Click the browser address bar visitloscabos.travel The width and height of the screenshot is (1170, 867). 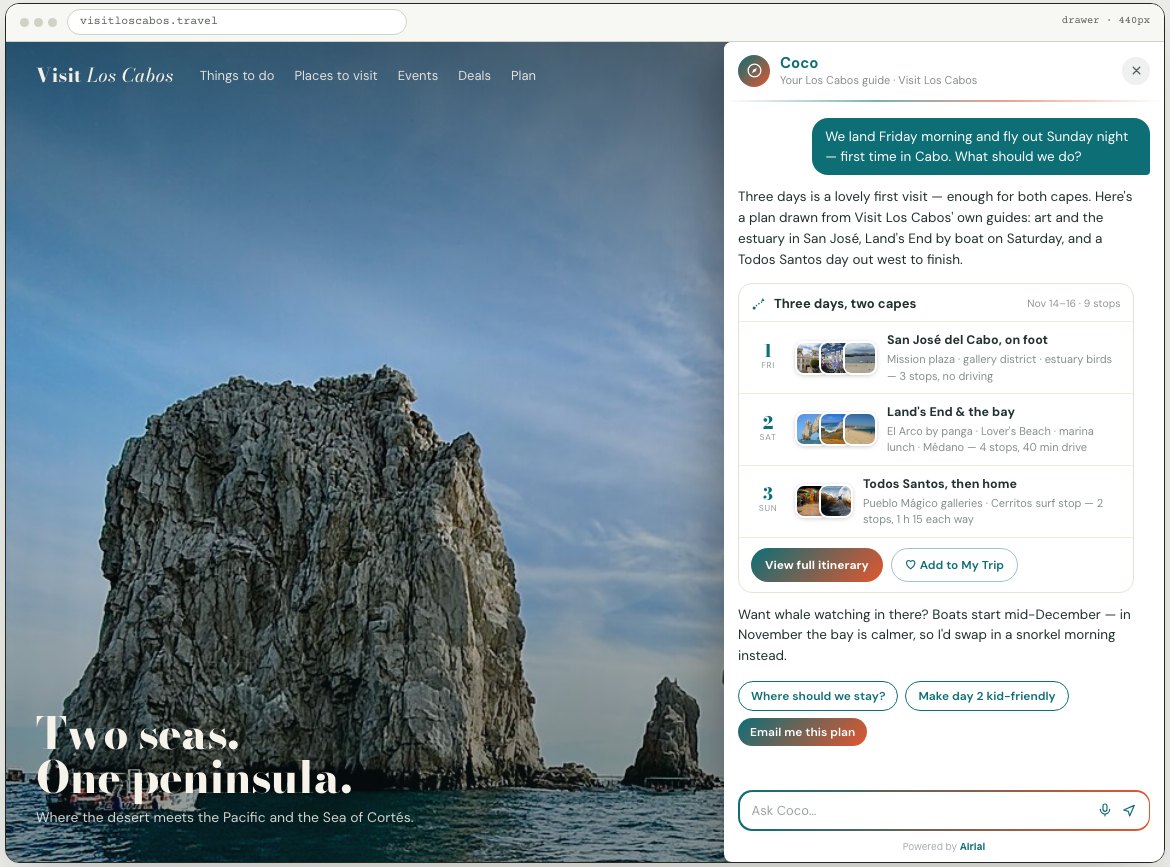pyautogui.click(x=237, y=22)
